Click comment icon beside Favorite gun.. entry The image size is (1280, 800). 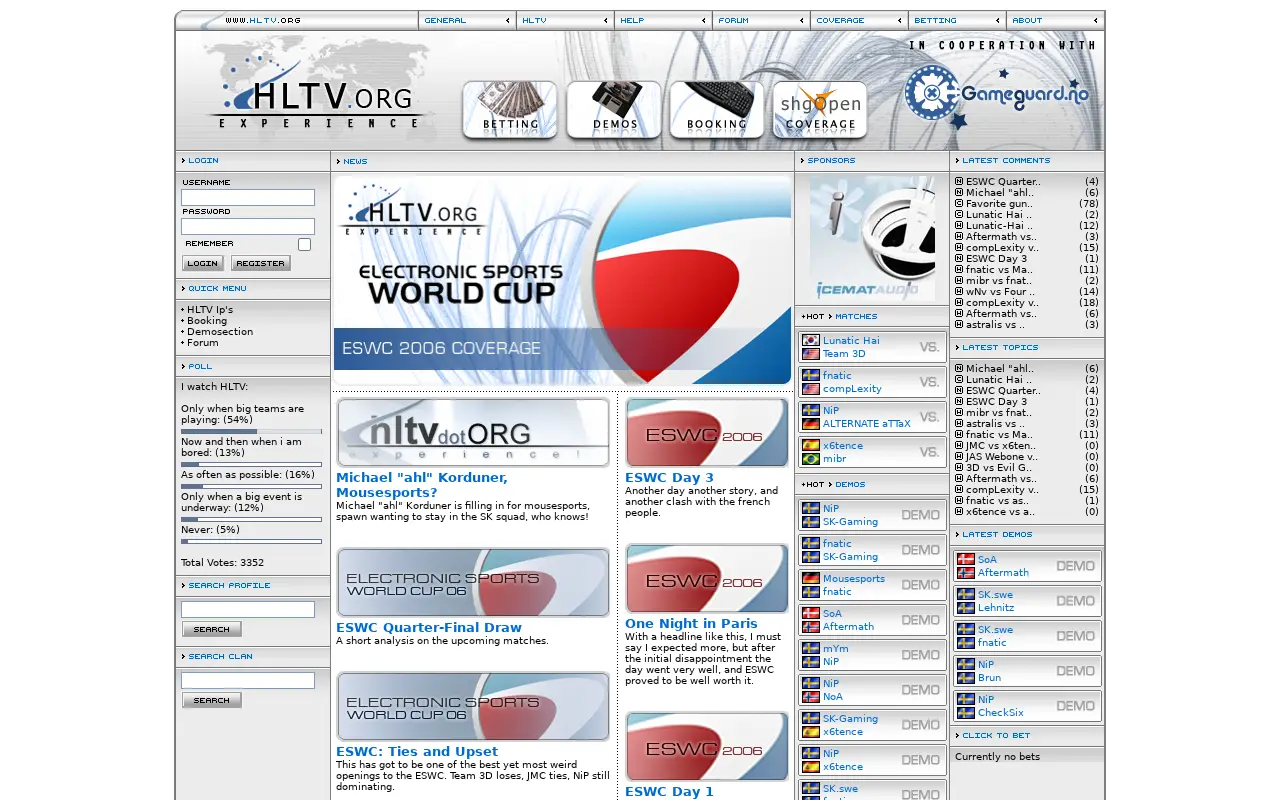959,203
